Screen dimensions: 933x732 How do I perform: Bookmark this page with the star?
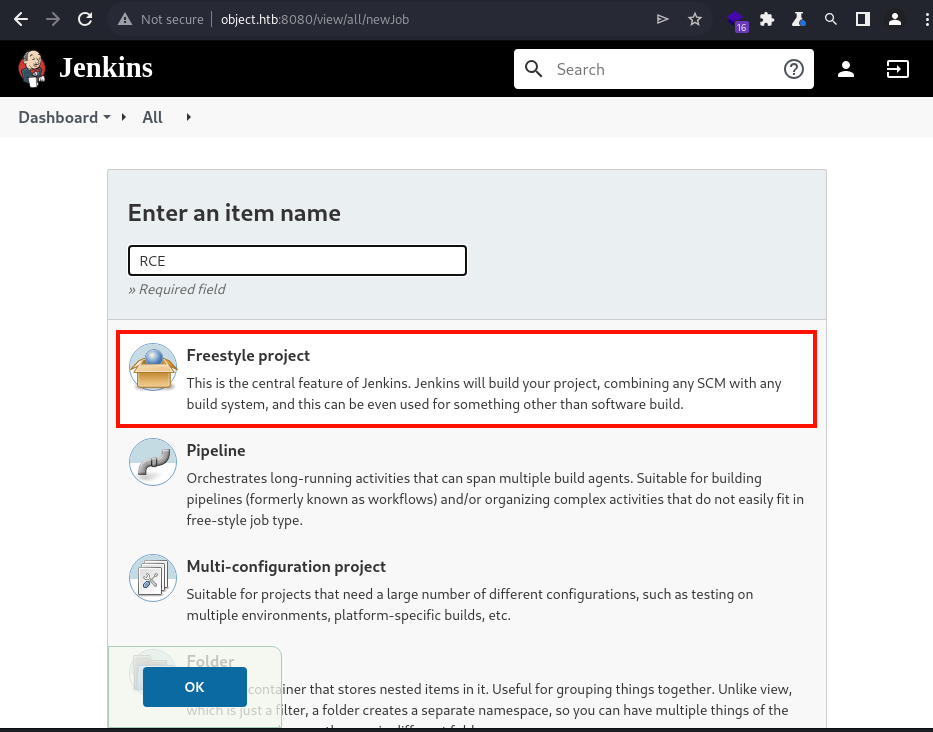[x=694, y=20]
